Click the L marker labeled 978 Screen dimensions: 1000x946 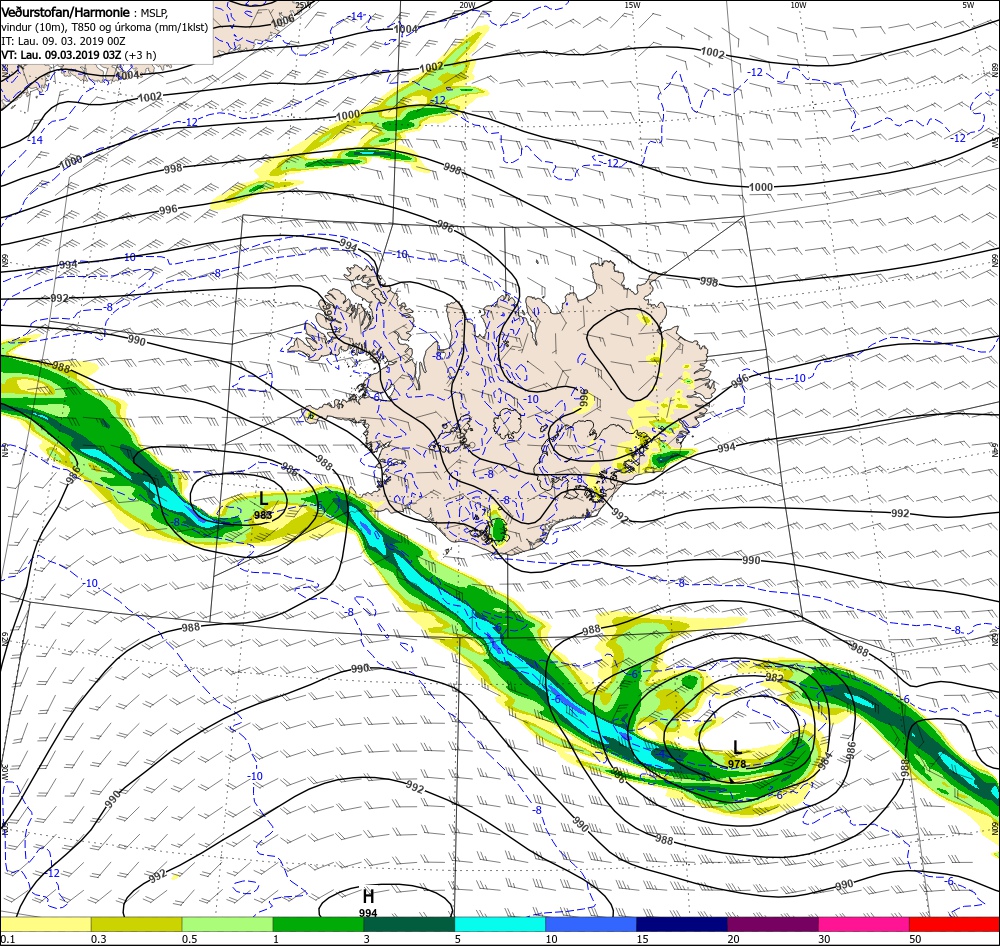[737, 747]
